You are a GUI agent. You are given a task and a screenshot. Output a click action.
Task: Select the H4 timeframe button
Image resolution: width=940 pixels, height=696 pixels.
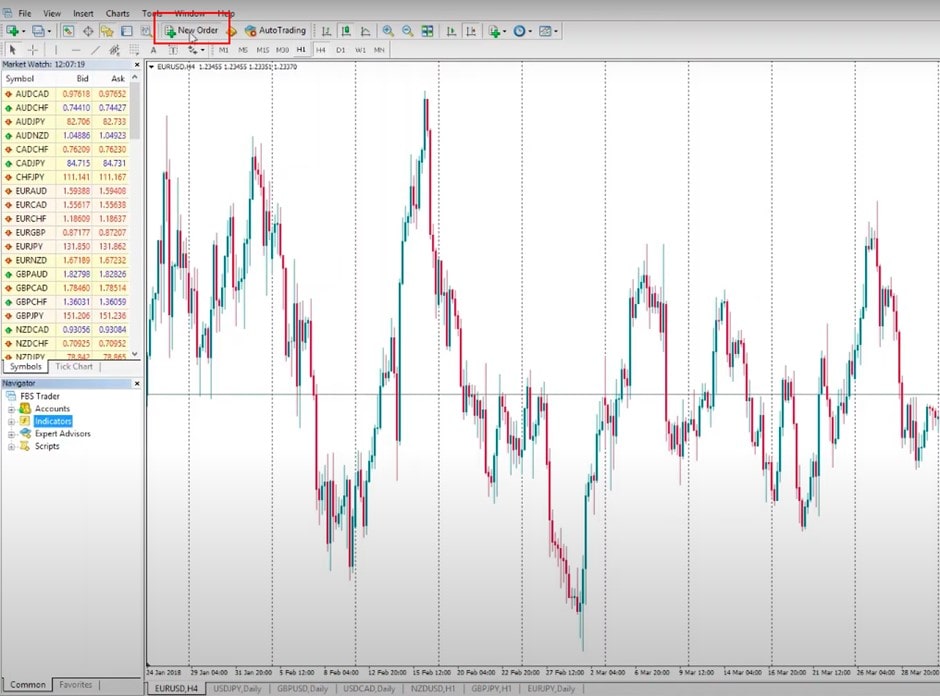point(320,49)
